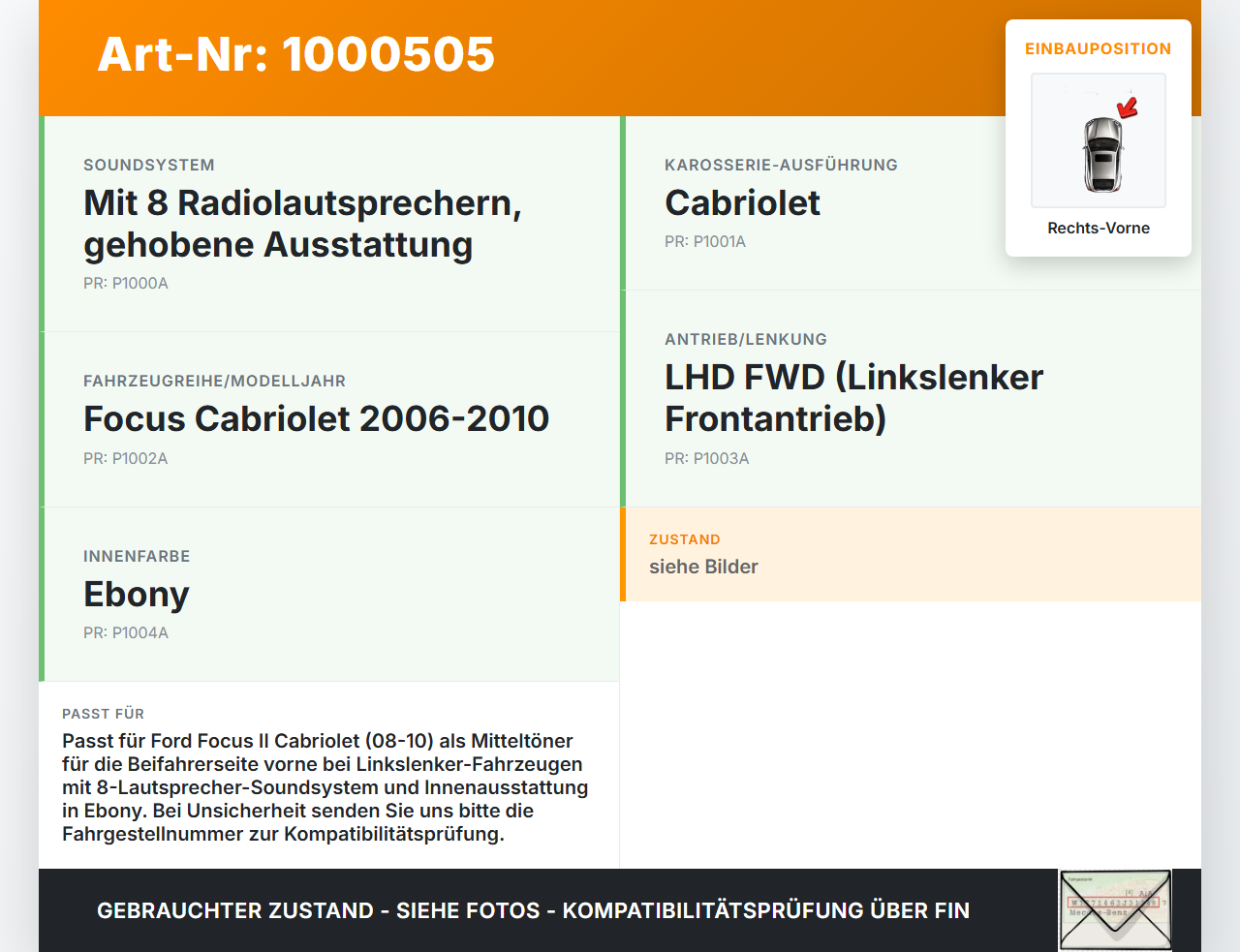Select 'LHD FWD (Linkslenker Frontantrieb)' value
The image size is (1240, 952).
[x=854, y=398]
